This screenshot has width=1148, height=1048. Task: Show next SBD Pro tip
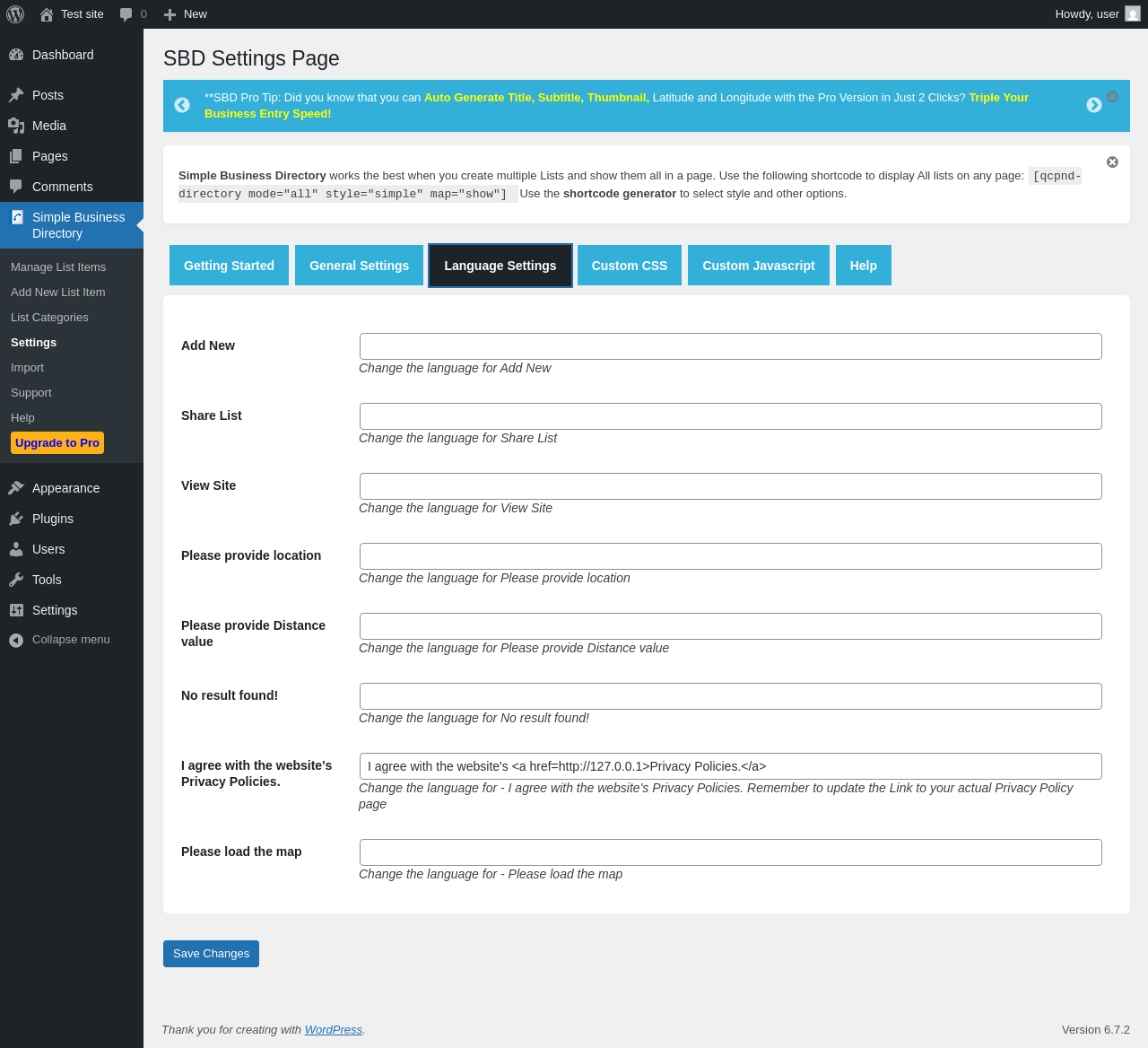1094,105
